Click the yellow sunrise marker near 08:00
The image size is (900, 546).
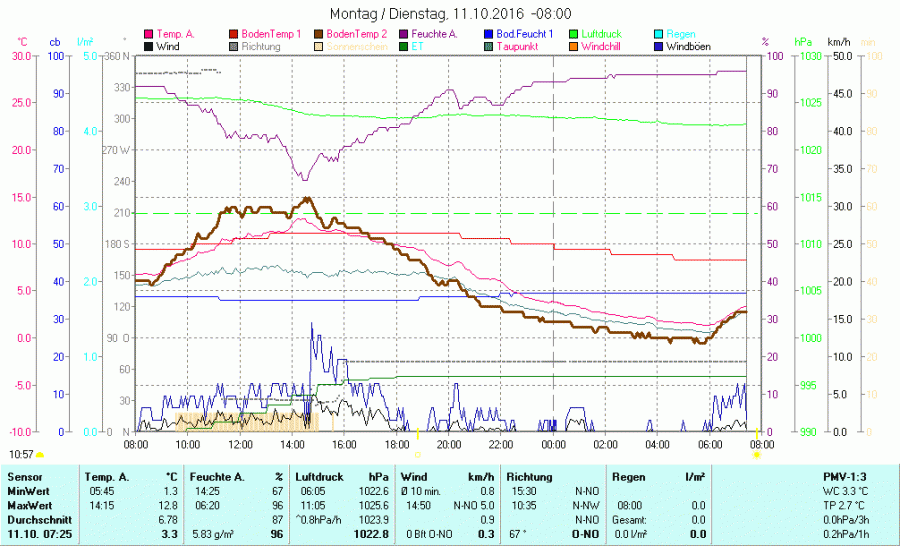(x=757, y=454)
